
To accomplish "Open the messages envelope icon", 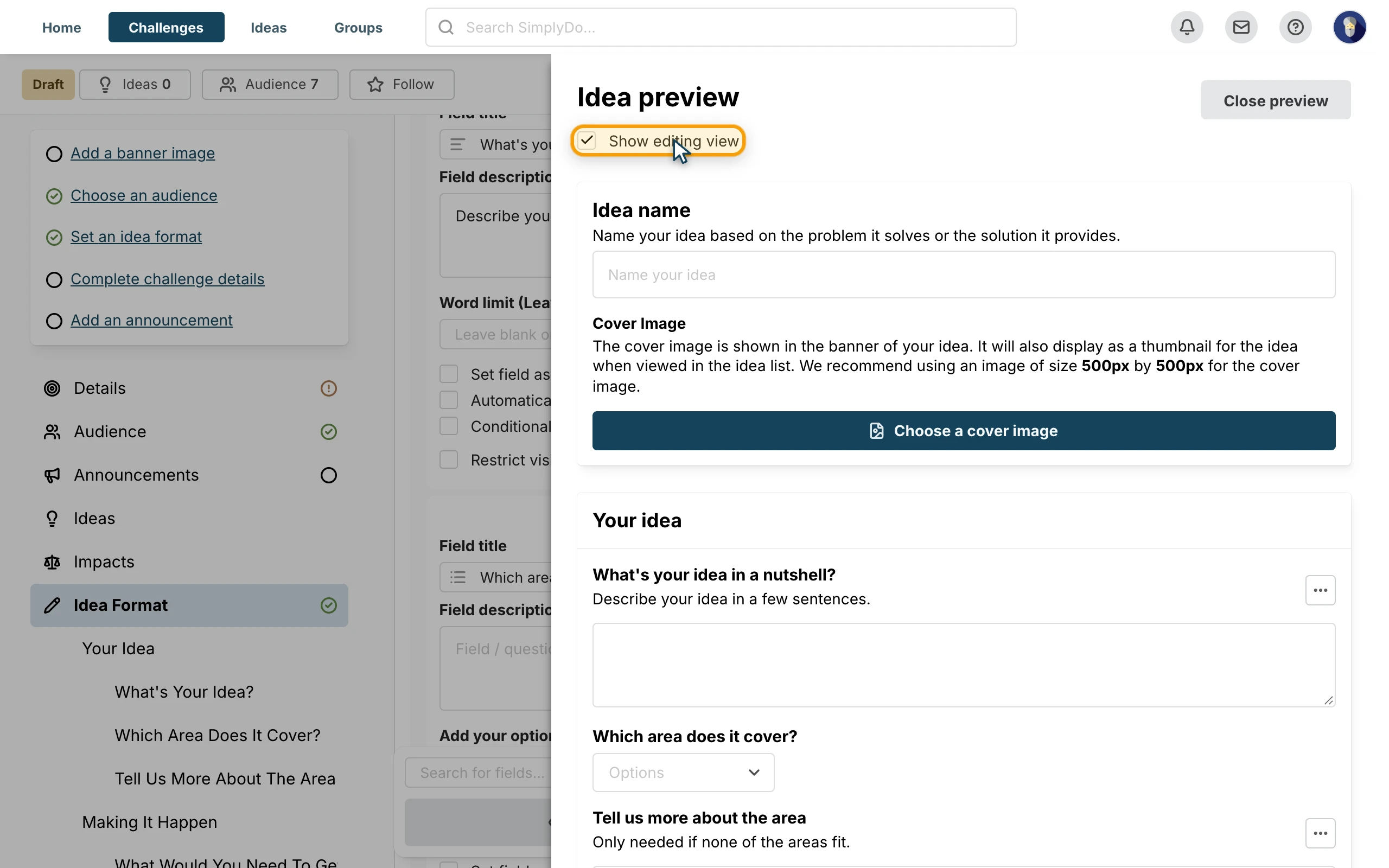I will point(1241,27).
